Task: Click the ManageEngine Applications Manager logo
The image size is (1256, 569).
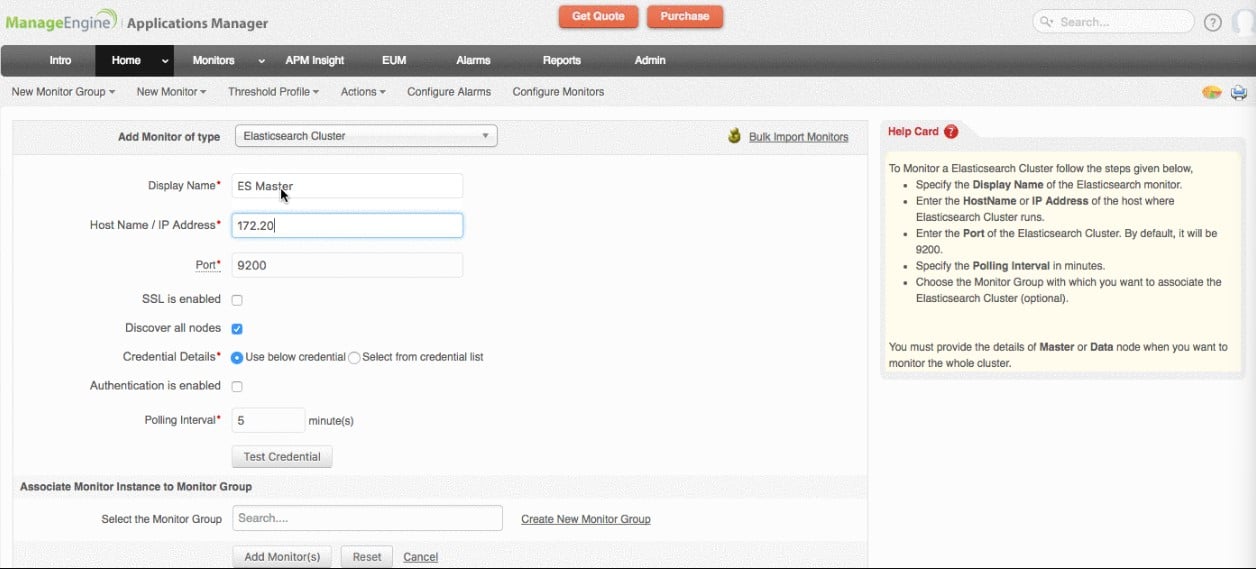Action: 135,22
